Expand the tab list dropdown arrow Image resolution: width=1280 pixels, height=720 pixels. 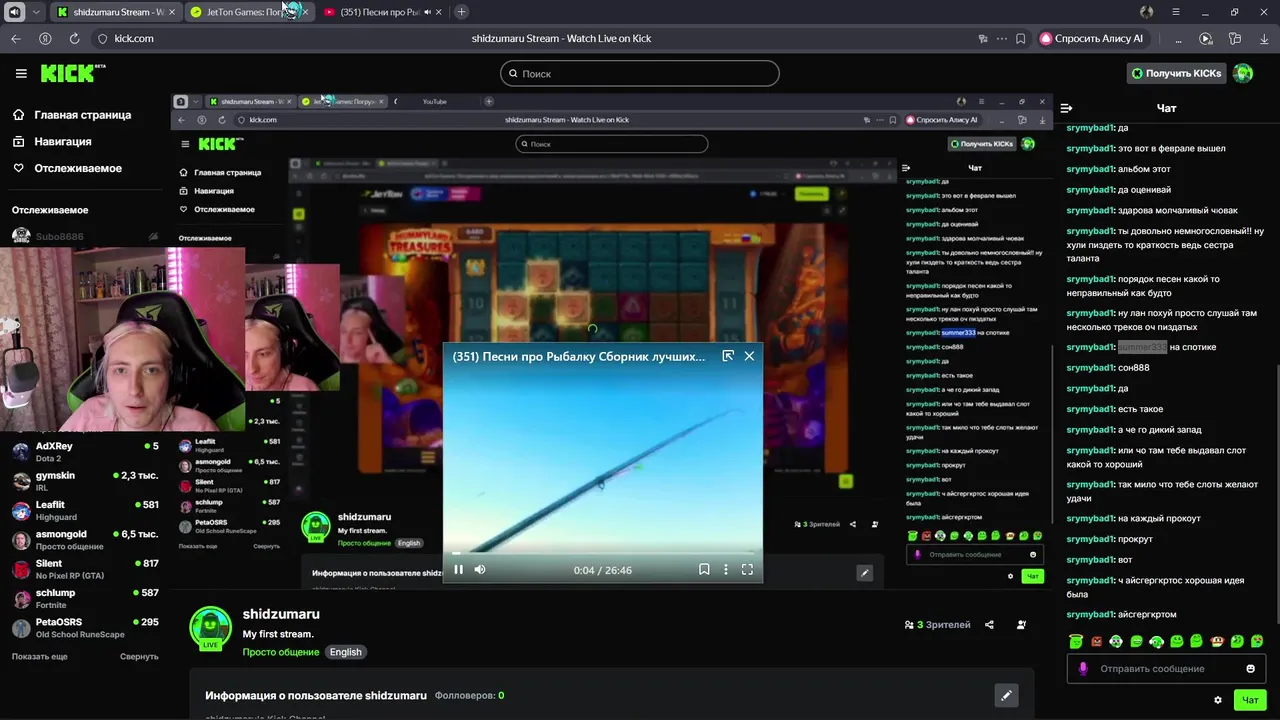coord(36,12)
